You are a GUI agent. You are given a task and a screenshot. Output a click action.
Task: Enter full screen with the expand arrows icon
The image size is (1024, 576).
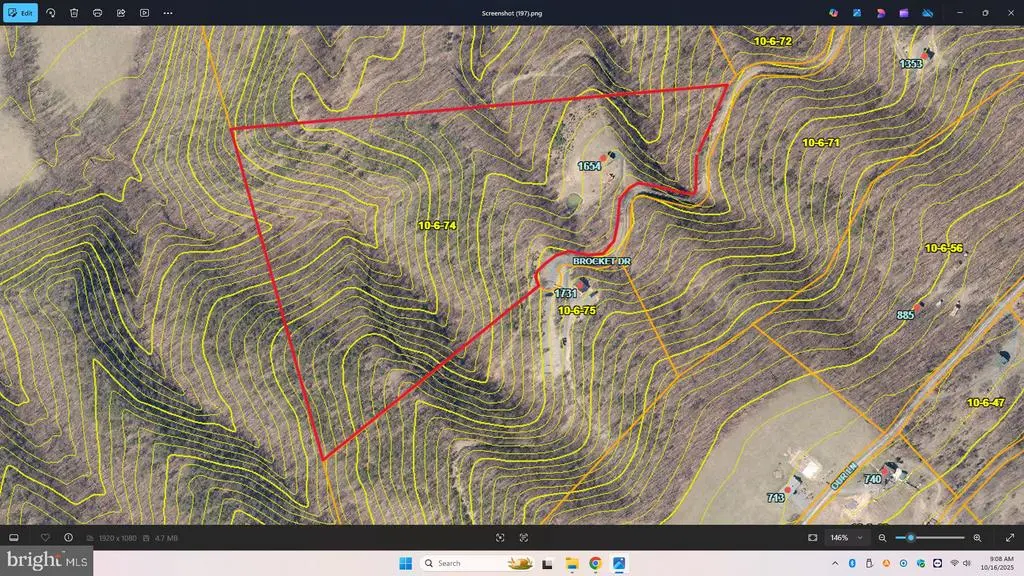[x=1009, y=537]
